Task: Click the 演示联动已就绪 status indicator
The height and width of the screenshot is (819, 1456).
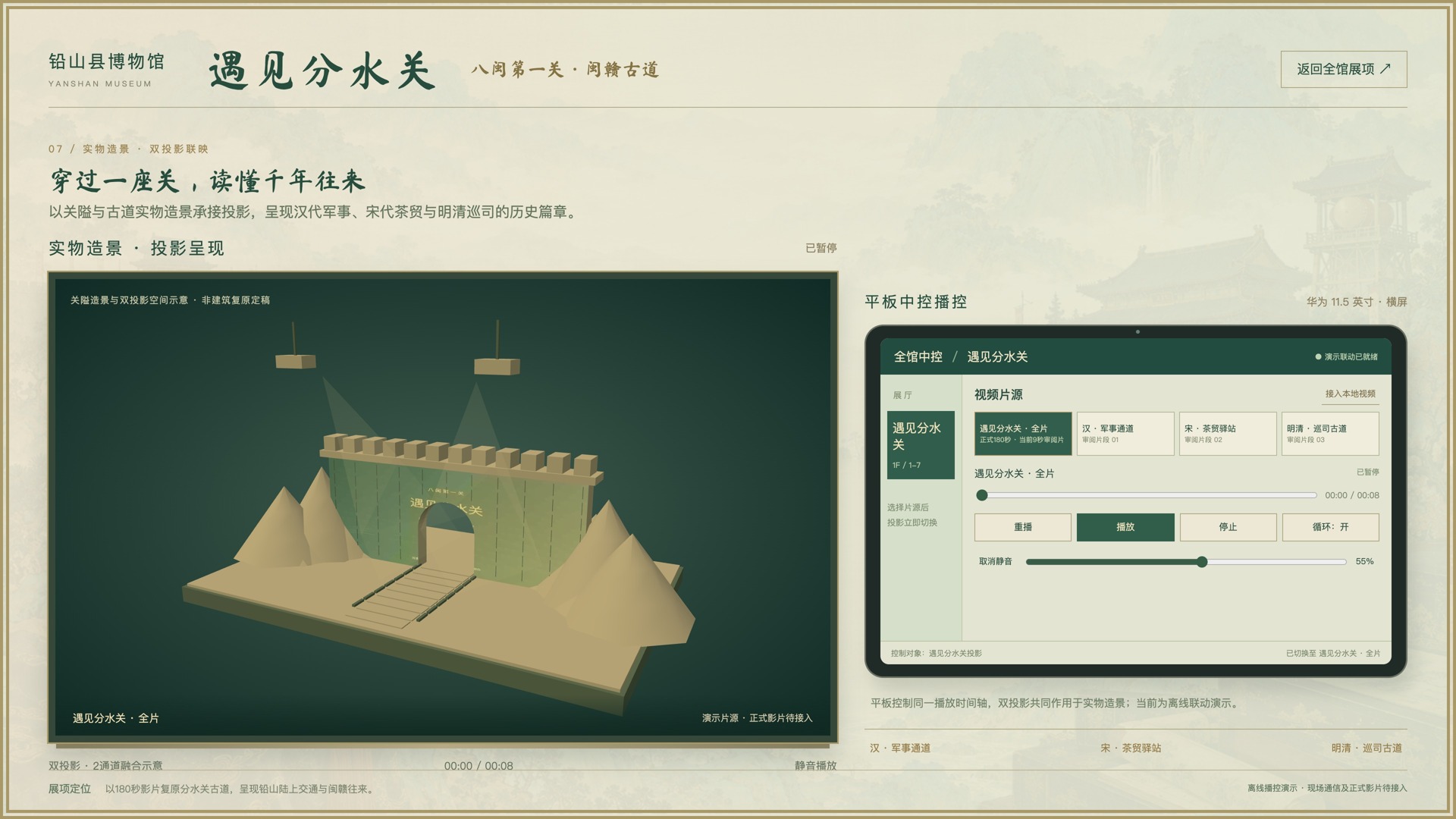Action: [1346, 356]
